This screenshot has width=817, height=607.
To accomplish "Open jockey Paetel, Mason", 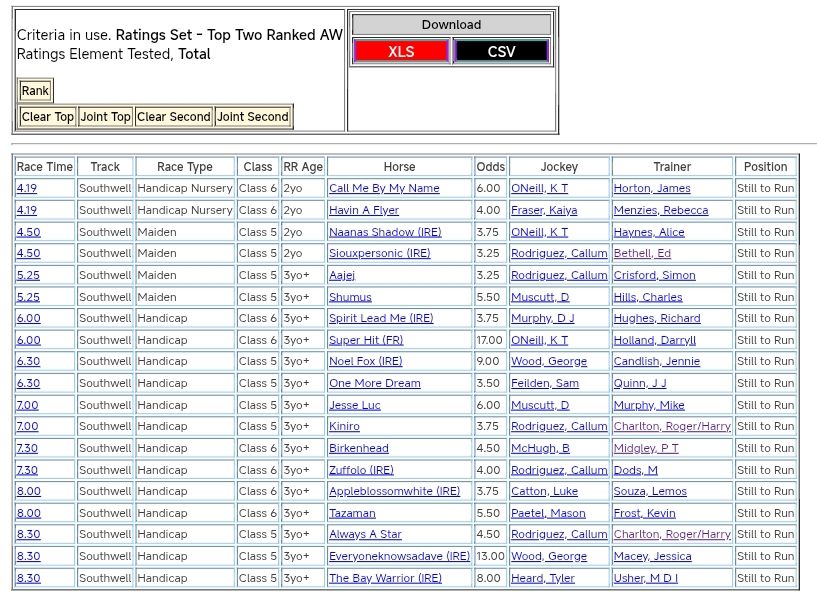I will [x=548, y=513].
